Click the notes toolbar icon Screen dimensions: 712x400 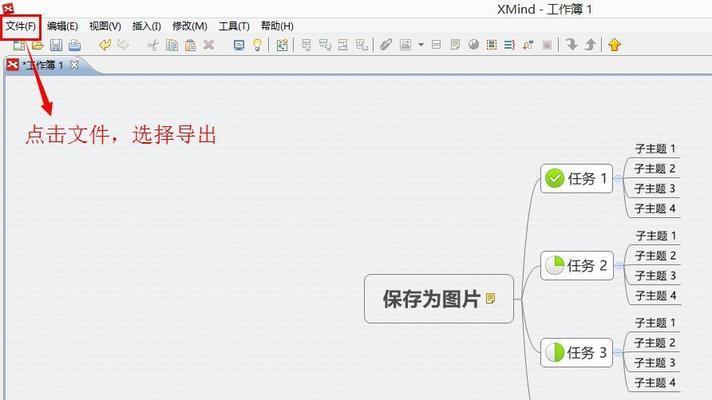point(455,44)
